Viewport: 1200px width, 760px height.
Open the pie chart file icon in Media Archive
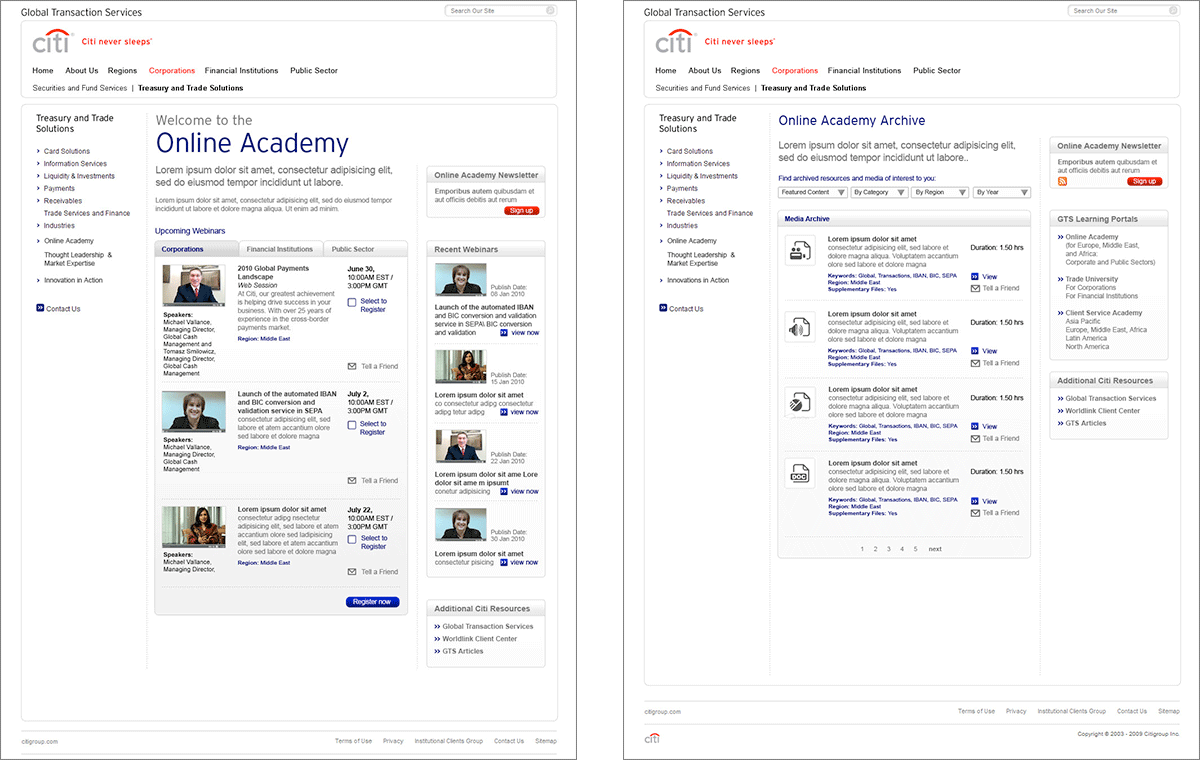point(799,402)
